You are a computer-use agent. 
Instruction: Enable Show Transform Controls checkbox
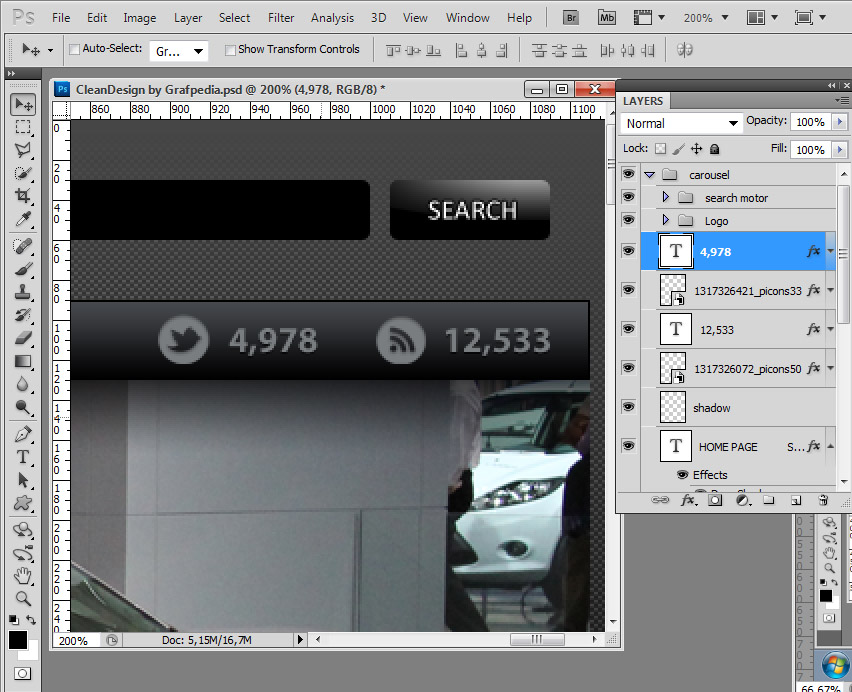point(230,50)
